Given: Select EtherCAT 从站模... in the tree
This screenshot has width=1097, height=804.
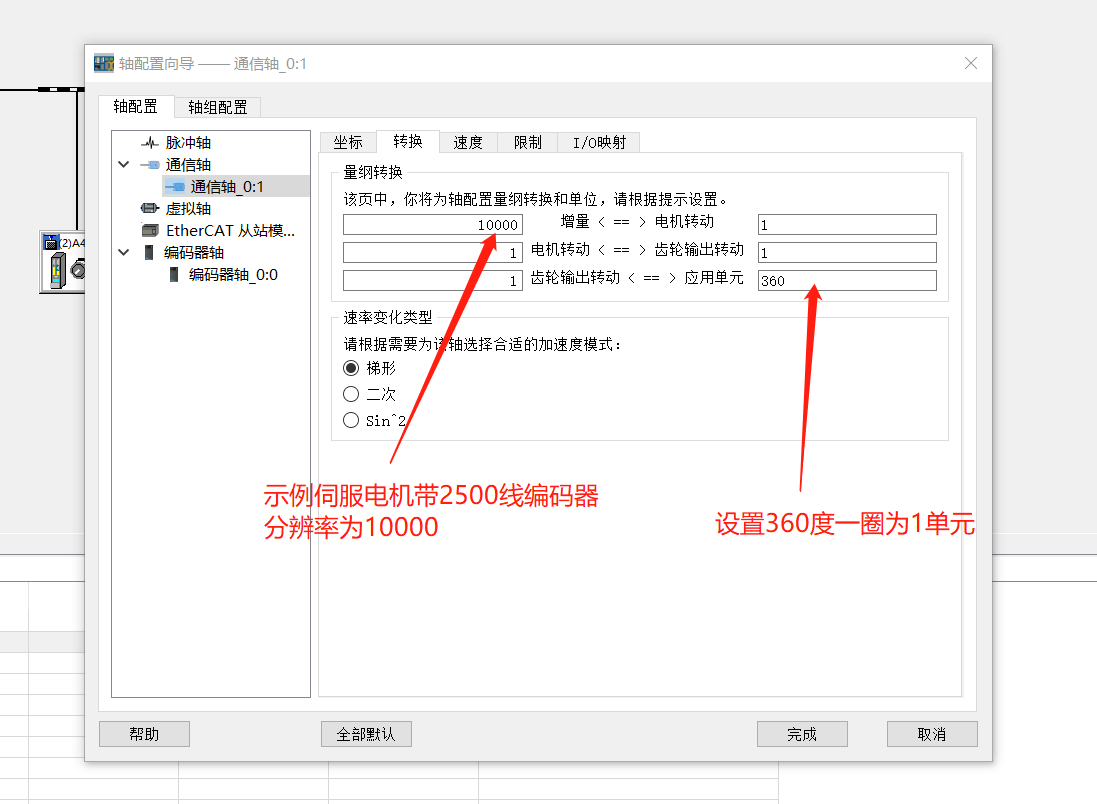Looking at the screenshot, I should pos(230,230).
